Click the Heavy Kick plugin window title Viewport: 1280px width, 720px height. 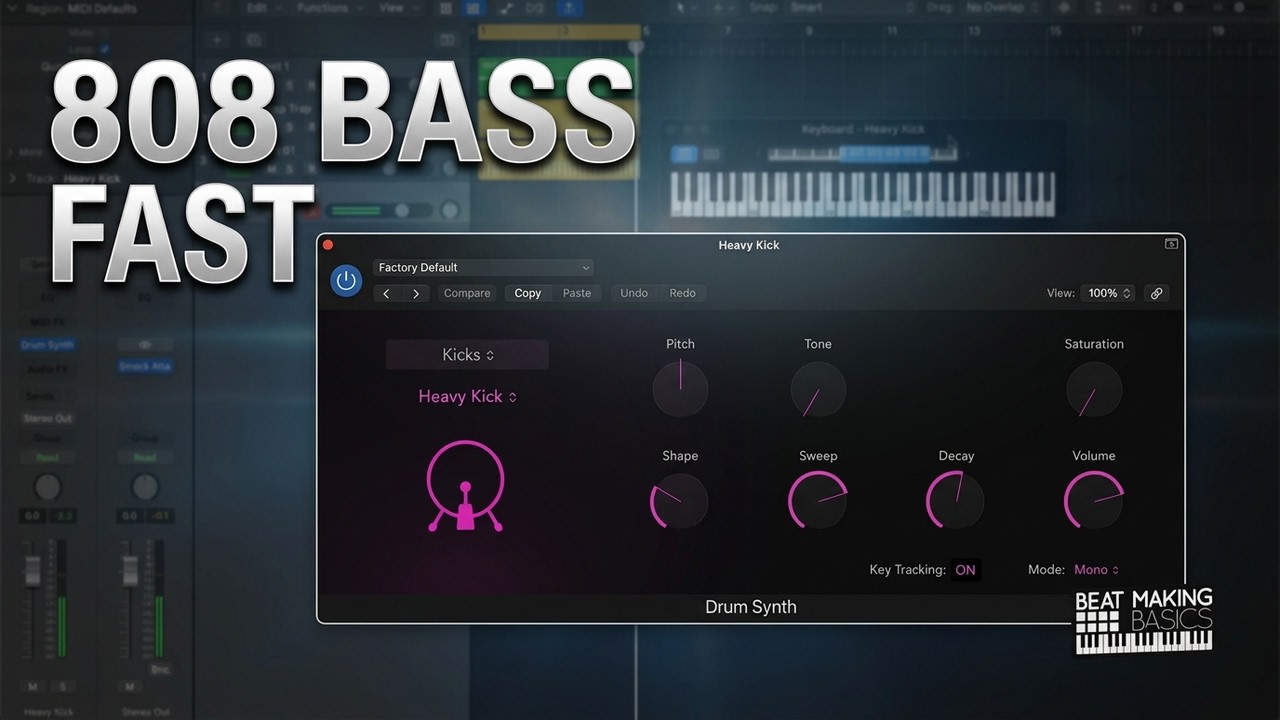(x=749, y=245)
